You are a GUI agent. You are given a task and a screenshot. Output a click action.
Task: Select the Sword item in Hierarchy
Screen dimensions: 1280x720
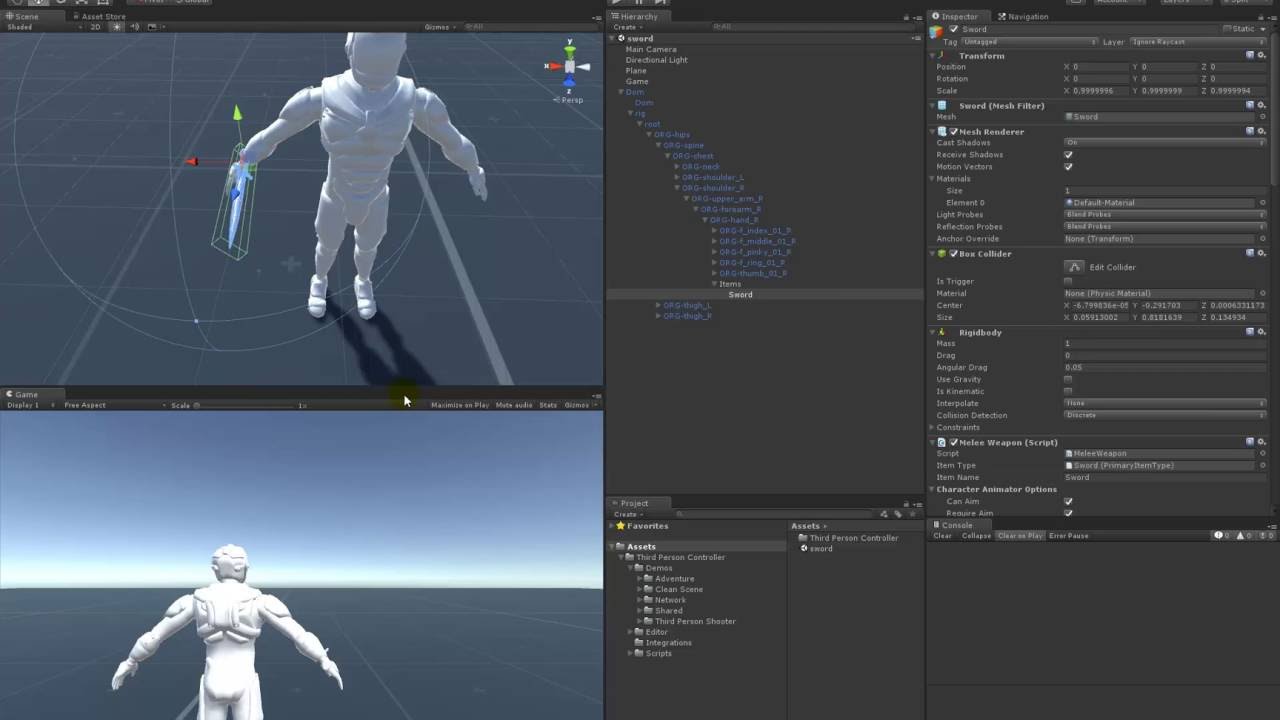pos(740,295)
